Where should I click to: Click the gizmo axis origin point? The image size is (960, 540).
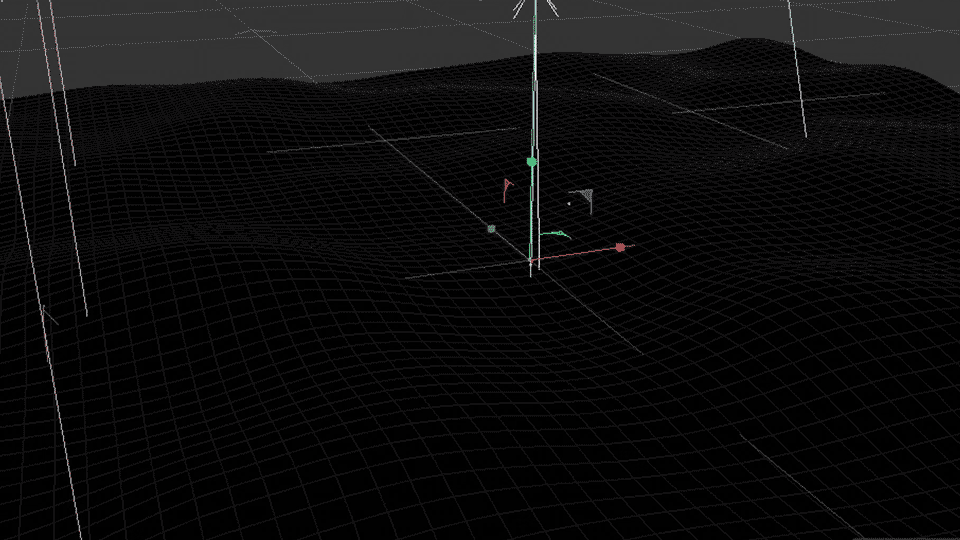(531, 261)
